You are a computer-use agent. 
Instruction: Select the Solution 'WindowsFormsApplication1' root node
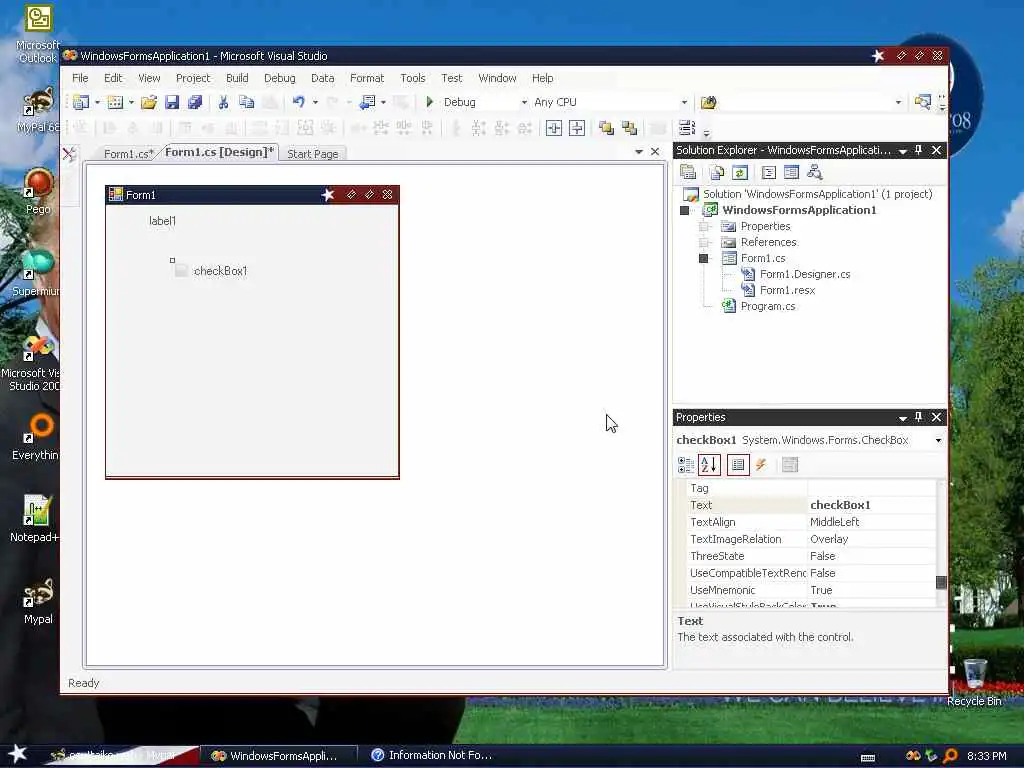point(817,194)
